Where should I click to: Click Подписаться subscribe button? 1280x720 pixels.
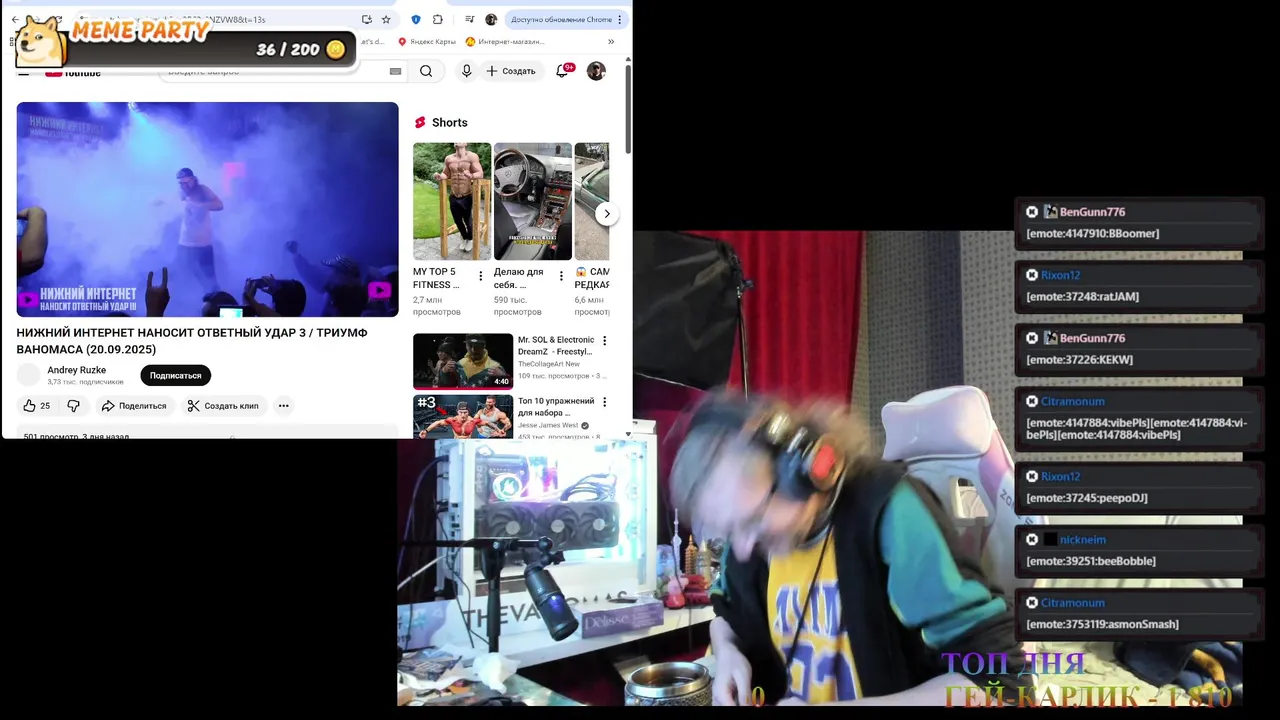176,375
